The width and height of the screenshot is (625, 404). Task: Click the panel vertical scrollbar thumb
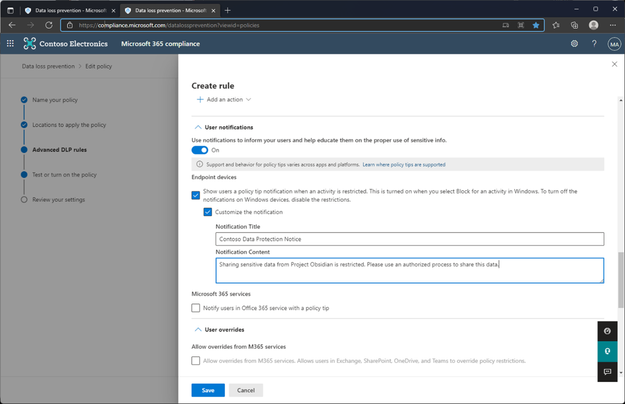pos(620,280)
